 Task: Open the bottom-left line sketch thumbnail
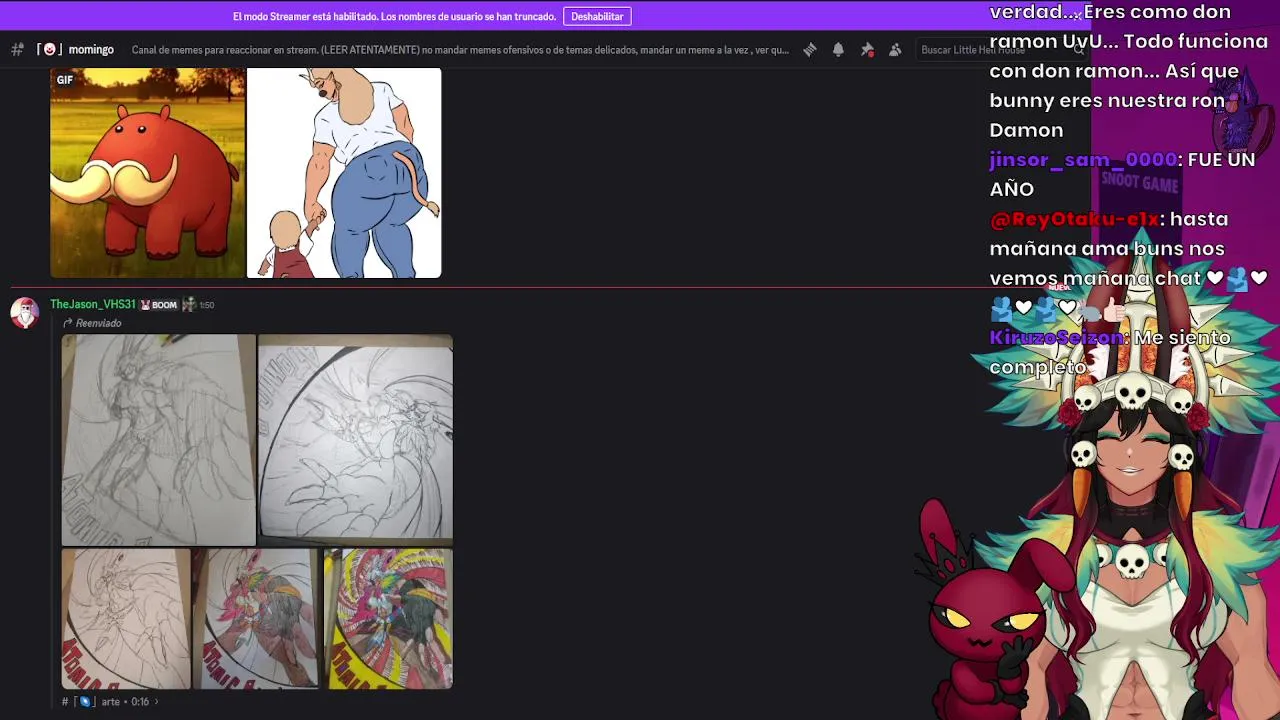pos(126,618)
